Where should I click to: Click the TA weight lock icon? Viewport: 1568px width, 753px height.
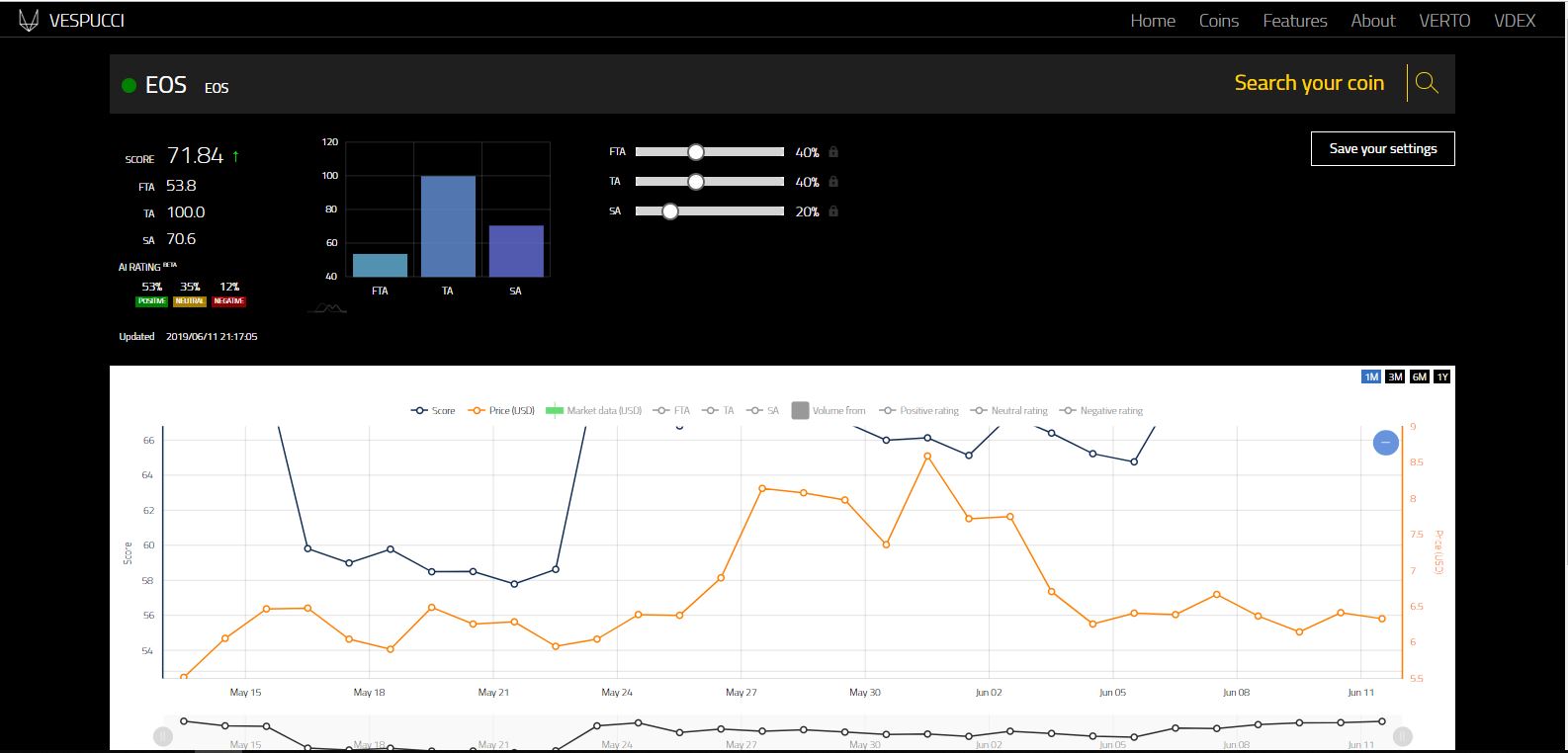(833, 182)
